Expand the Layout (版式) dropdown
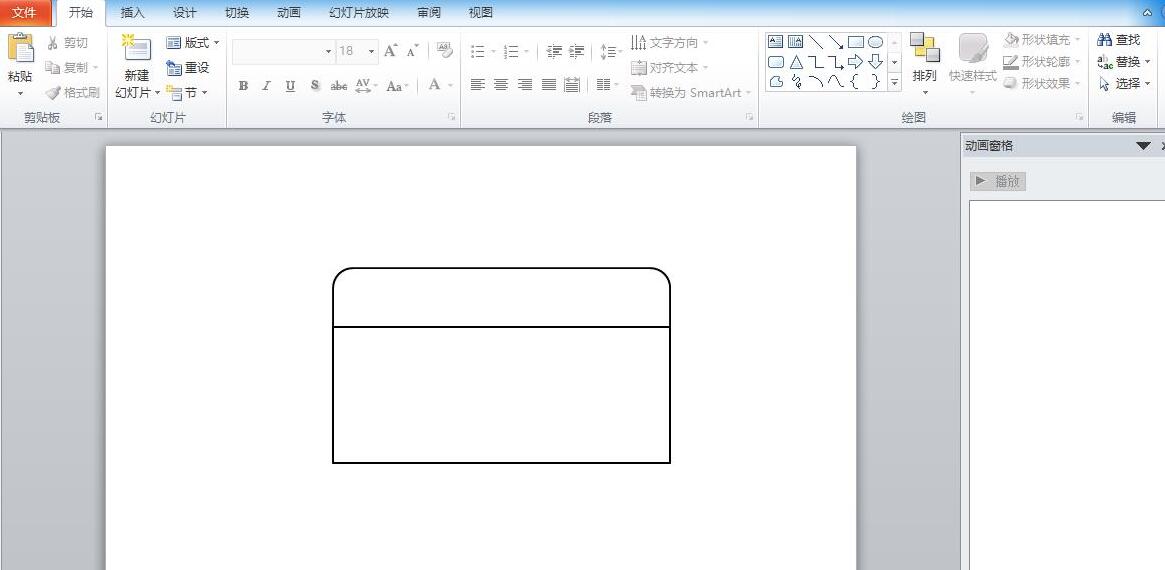The height and width of the screenshot is (570, 1165). (193, 43)
